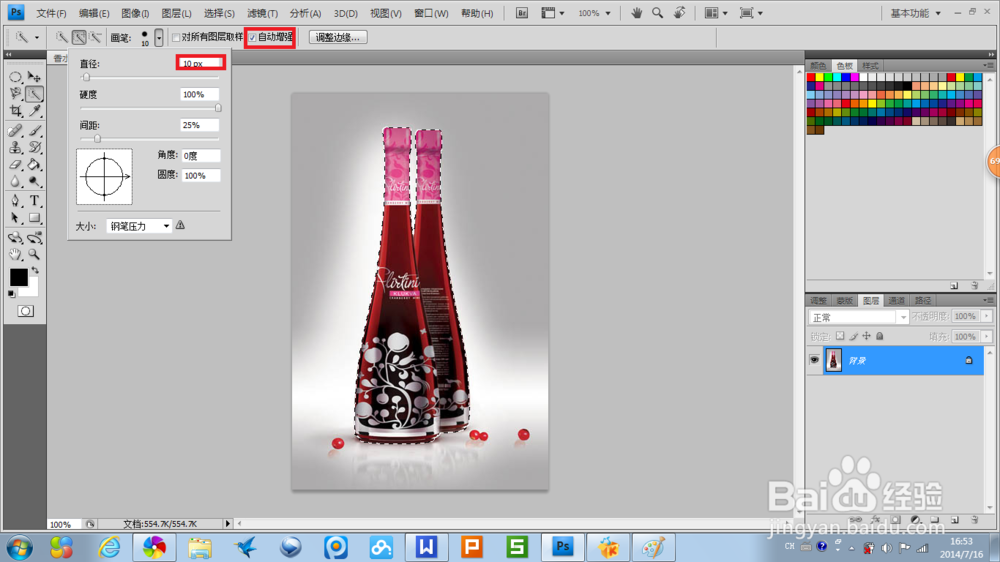1000x562 pixels.
Task: Toggle Quick Mask mode
Action: click(x=26, y=311)
